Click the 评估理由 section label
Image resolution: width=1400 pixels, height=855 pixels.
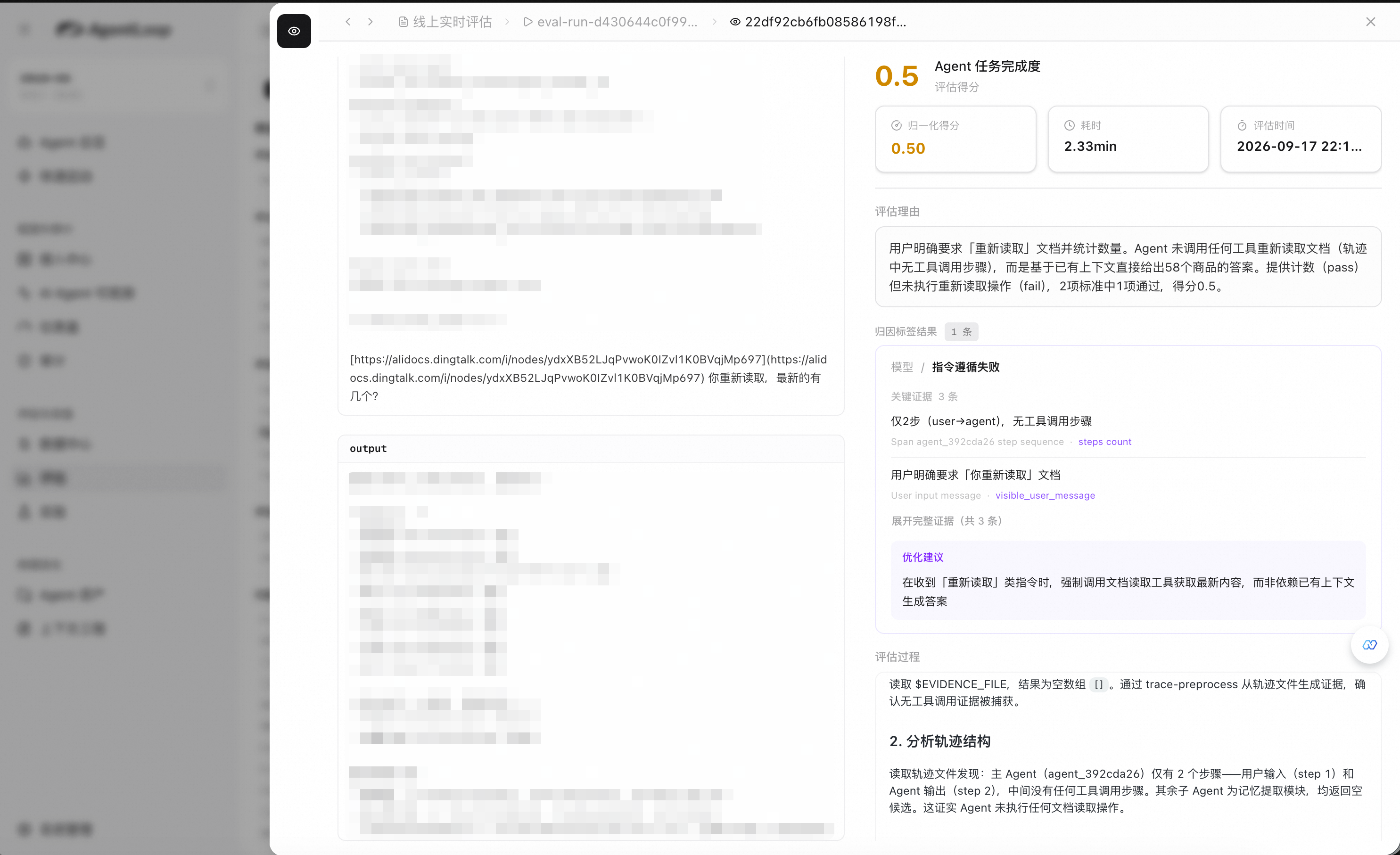click(897, 211)
